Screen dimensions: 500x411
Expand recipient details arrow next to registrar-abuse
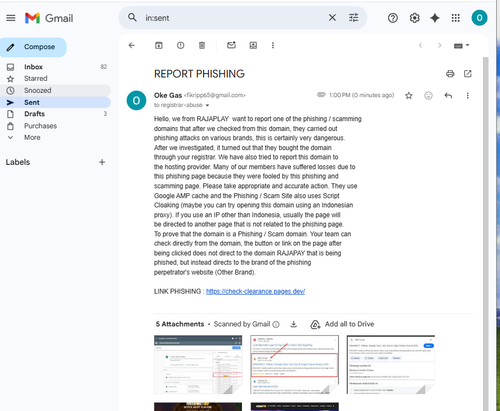[x=207, y=105]
